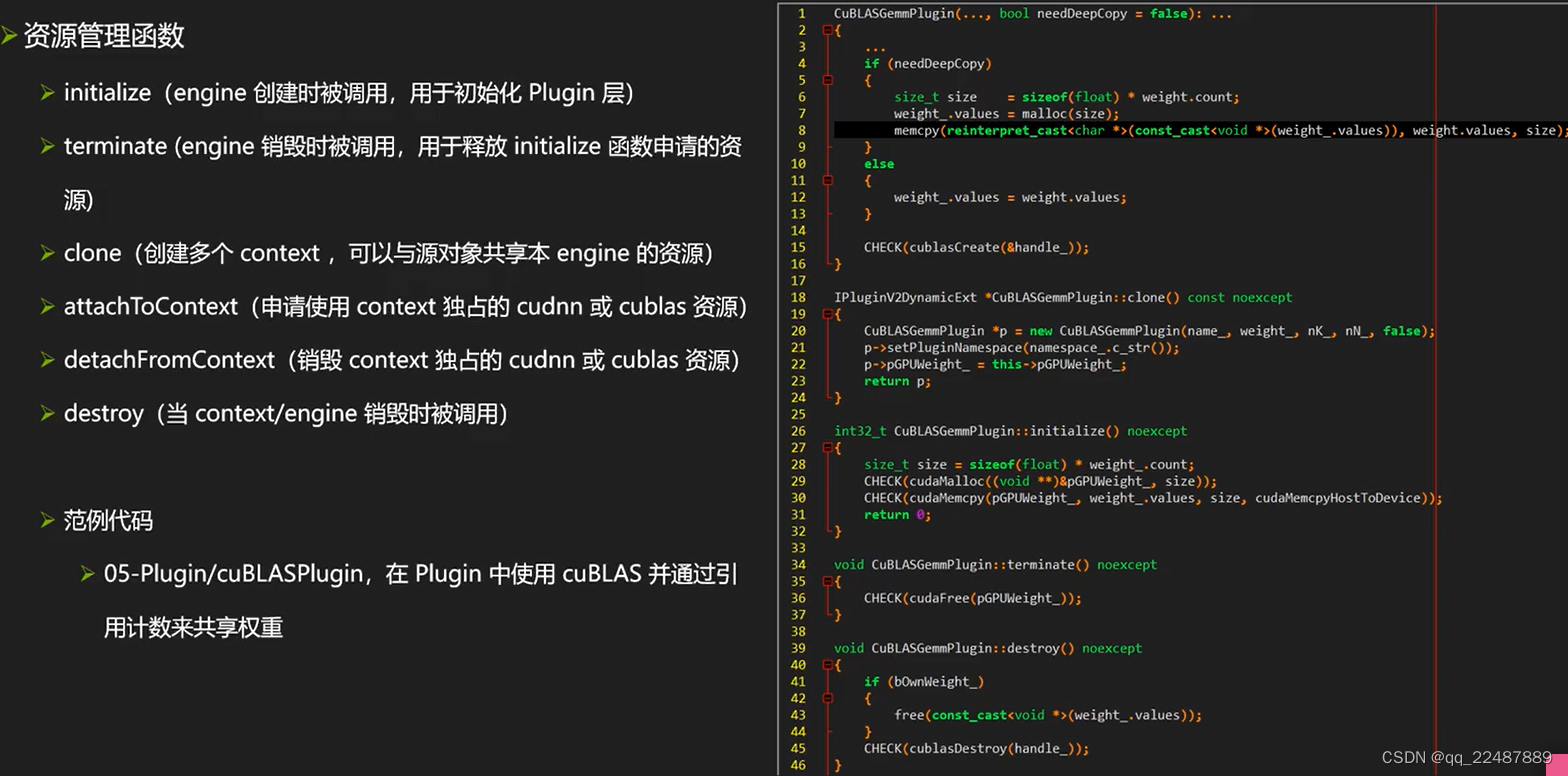
Task: Click line number 34 in the gutter
Action: tap(798, 564)
